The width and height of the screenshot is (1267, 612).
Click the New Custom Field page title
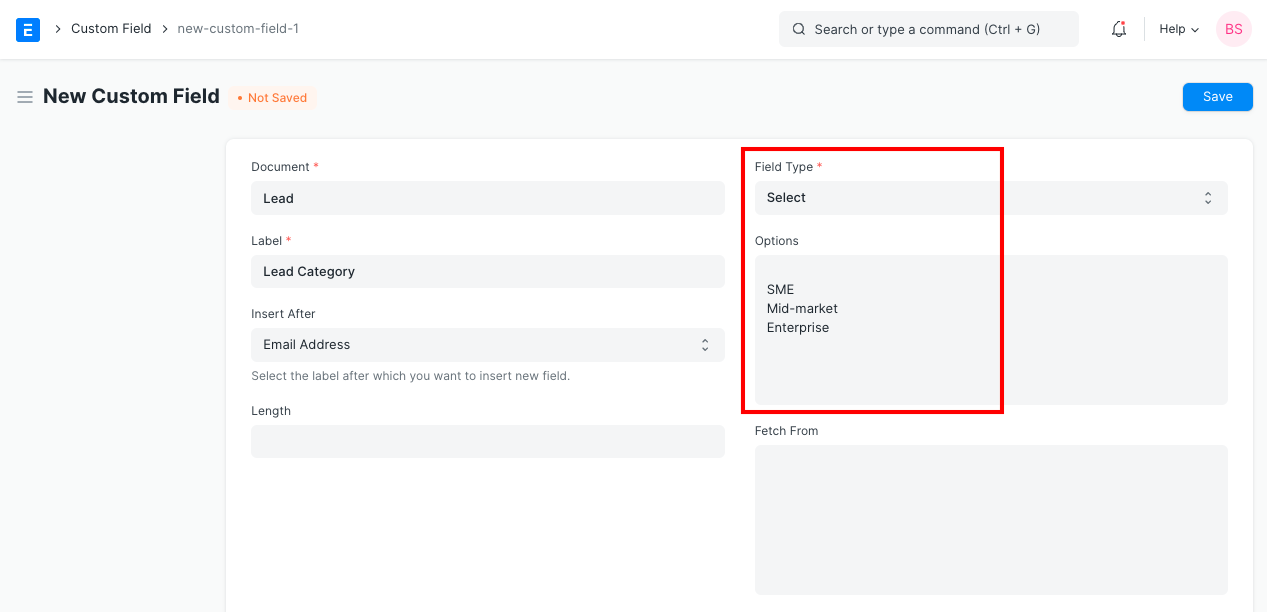coord(131,96)
